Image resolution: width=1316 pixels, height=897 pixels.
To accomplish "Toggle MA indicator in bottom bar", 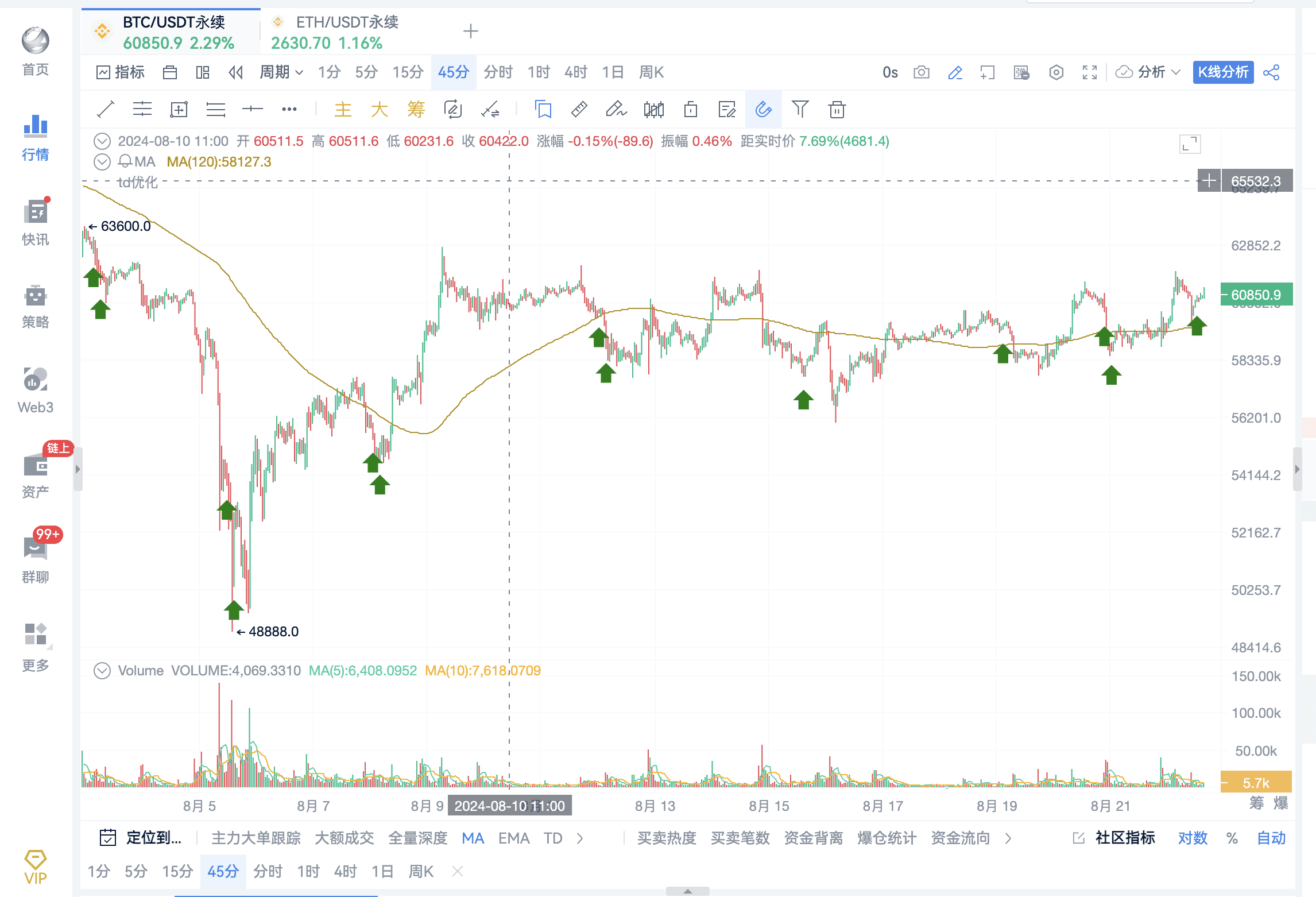I will [x=473, y=838].
